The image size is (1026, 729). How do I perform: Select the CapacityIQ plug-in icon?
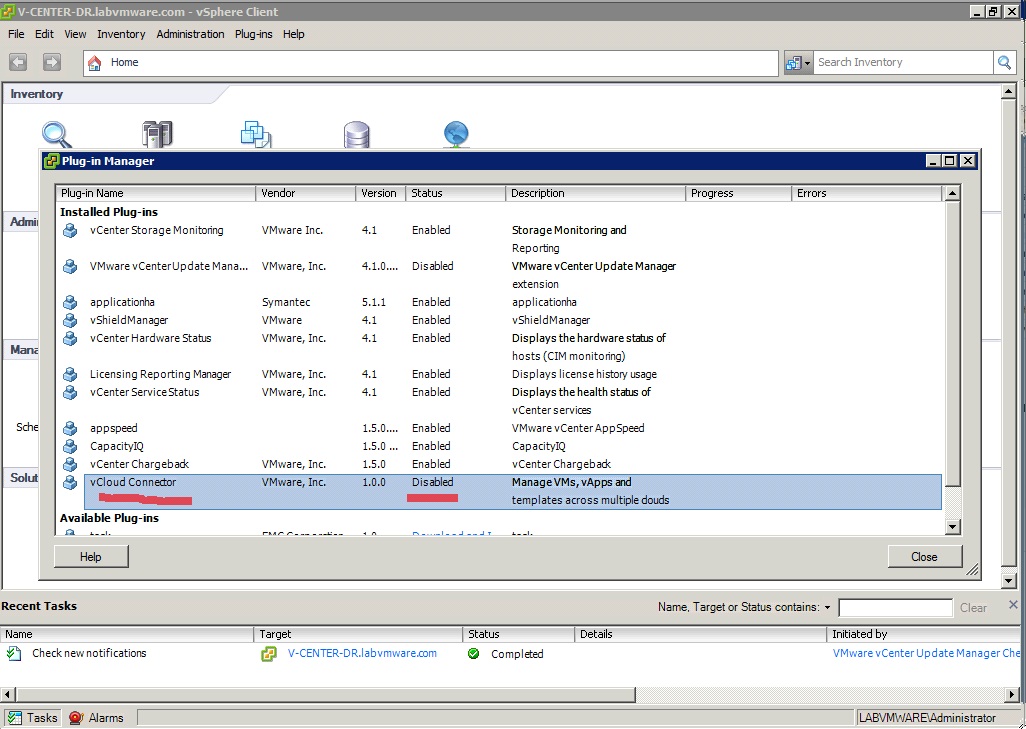click(70, 446)
